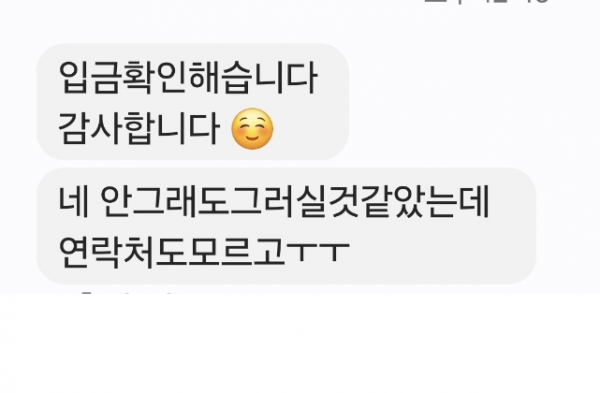600x393 pixels.
Task: Click the 모르고 text before ㅜㅜ
Action: coord(236,252)
